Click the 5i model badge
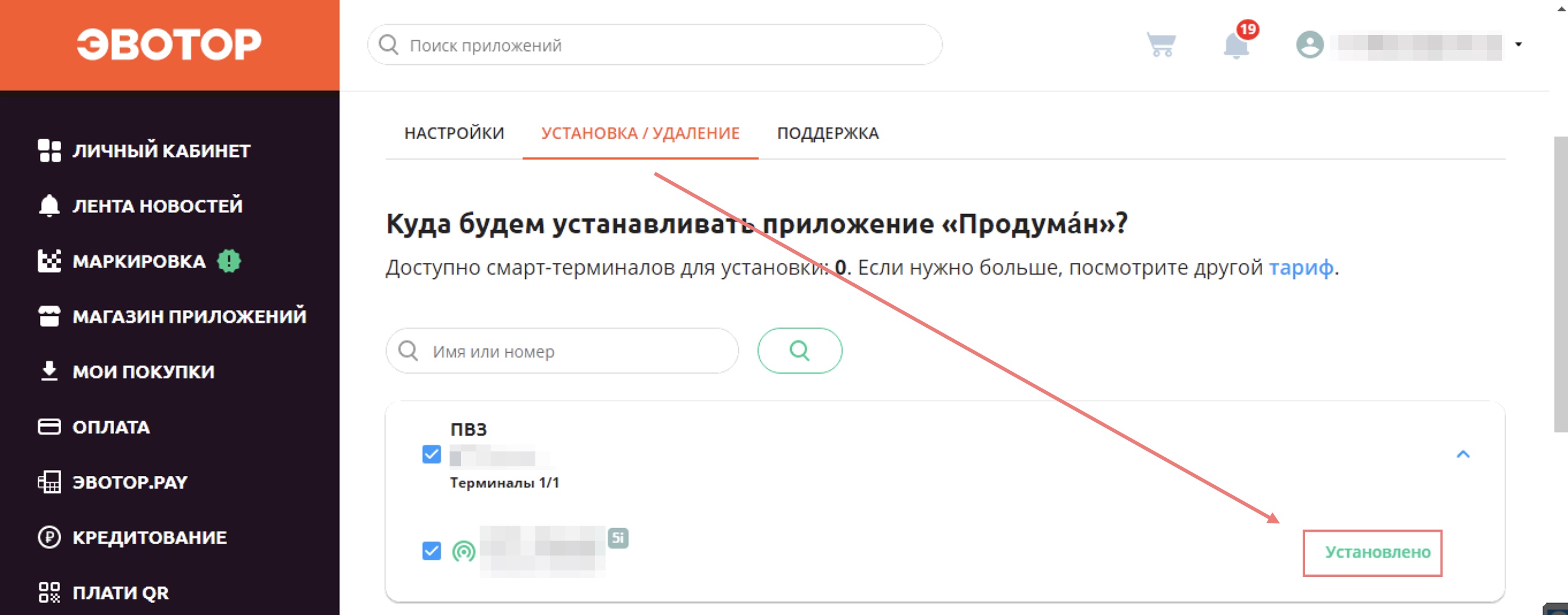1568x615 pixels. [x=618, y=538]
